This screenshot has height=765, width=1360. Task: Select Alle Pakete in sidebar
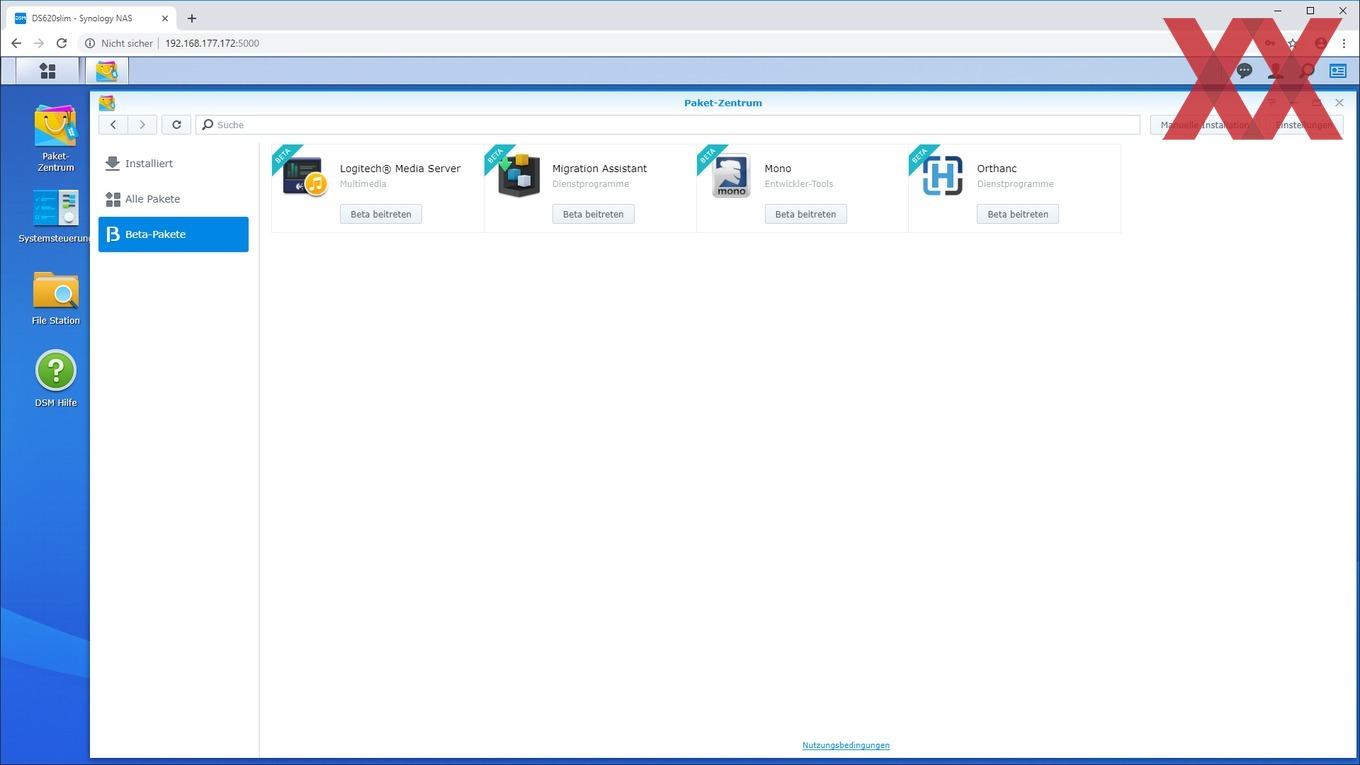click(173, 199)
